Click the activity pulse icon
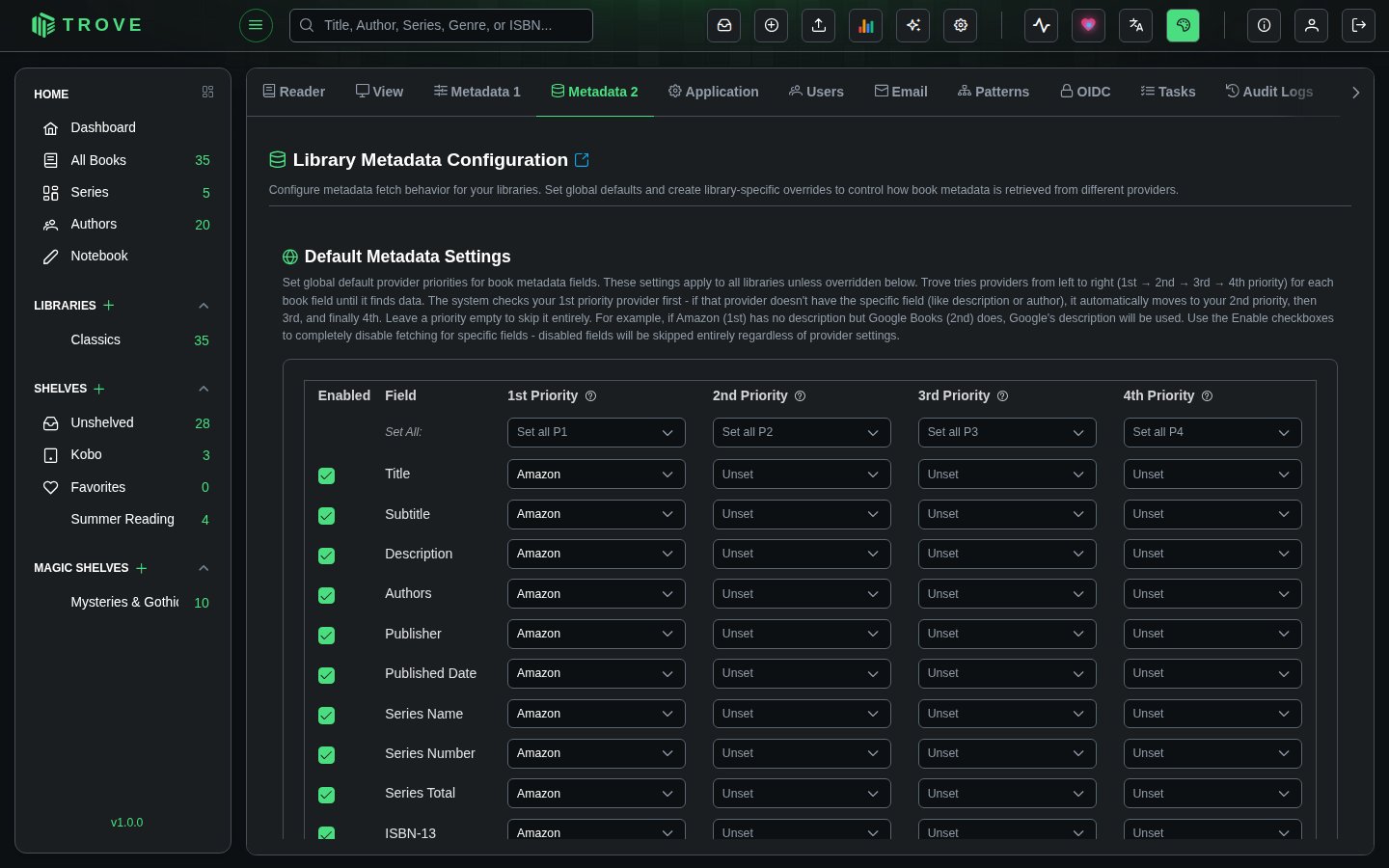 (x=1042, y=25)
